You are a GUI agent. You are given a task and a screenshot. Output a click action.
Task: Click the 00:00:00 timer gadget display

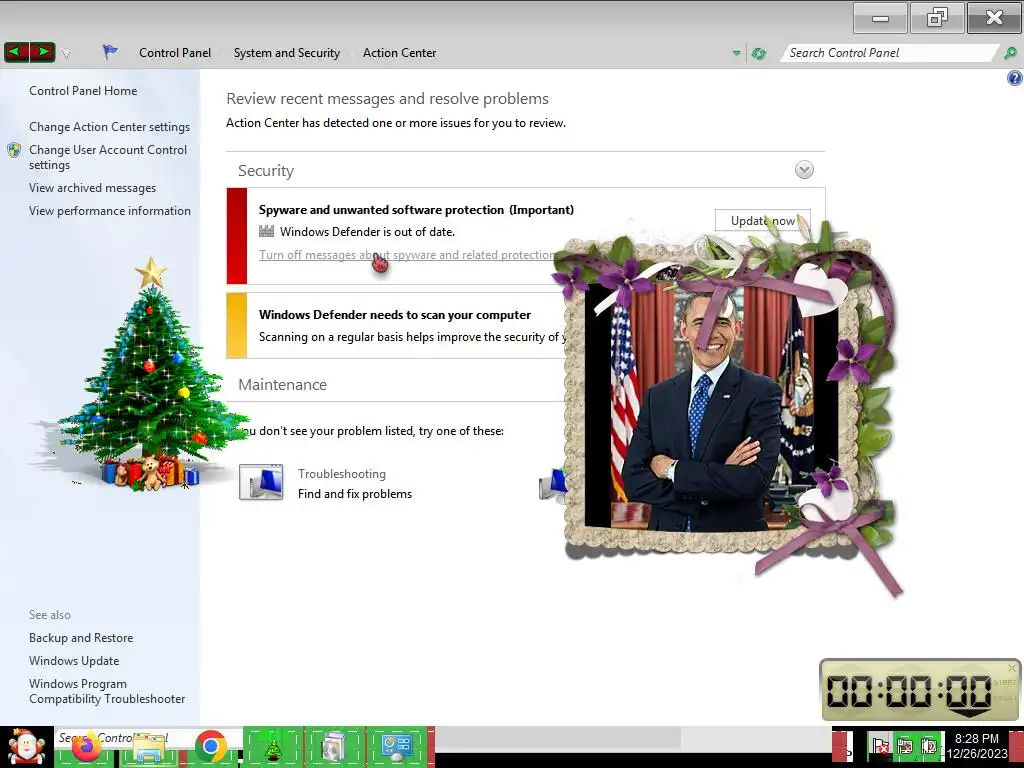pos(909,691)
